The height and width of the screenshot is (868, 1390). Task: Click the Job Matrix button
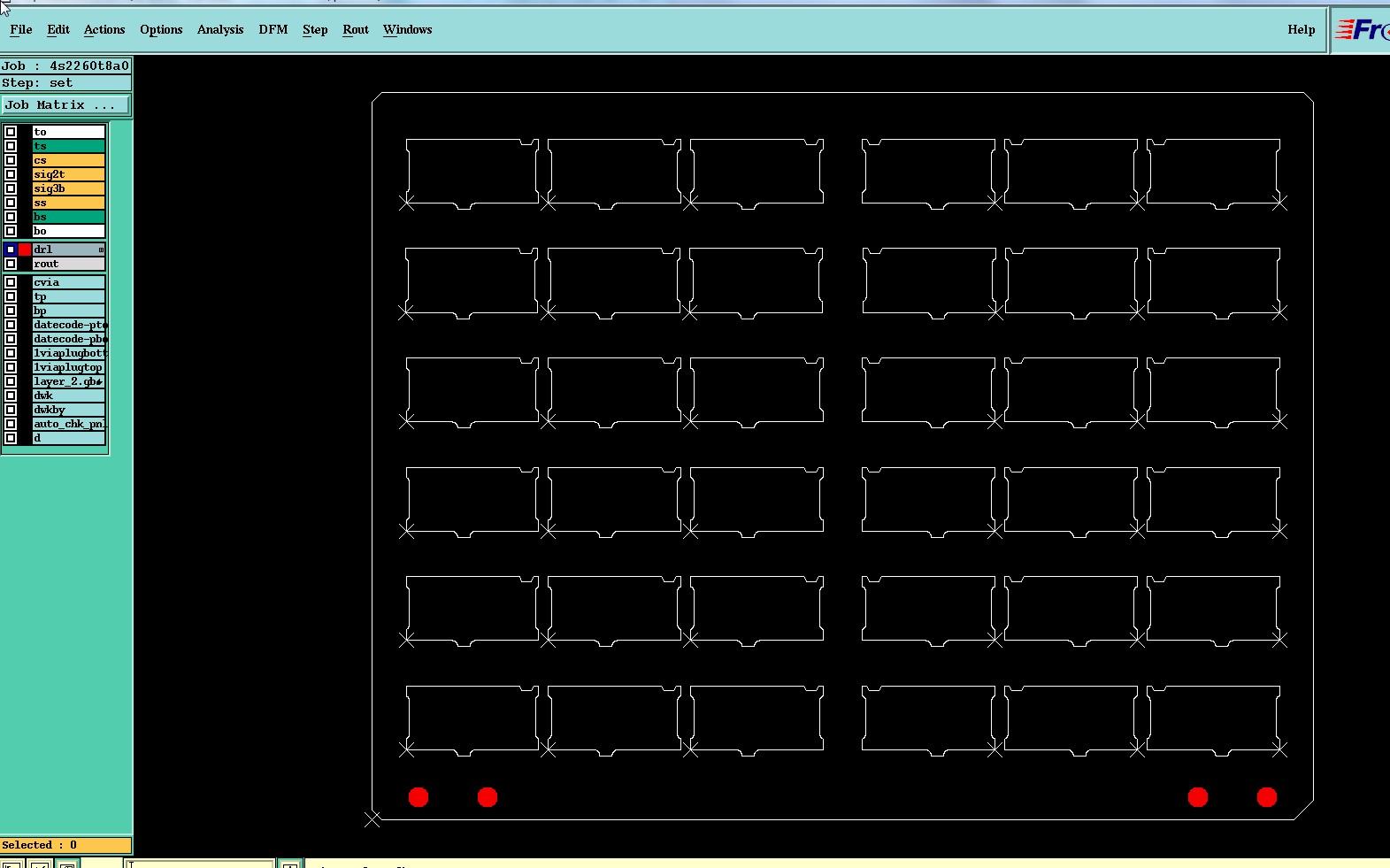[x=65, y=104]
